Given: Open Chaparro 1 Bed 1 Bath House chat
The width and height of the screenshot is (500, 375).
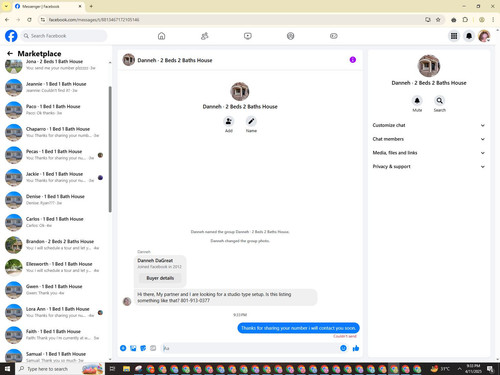Looking at the screenshot, I should click(x=56, y=132).
